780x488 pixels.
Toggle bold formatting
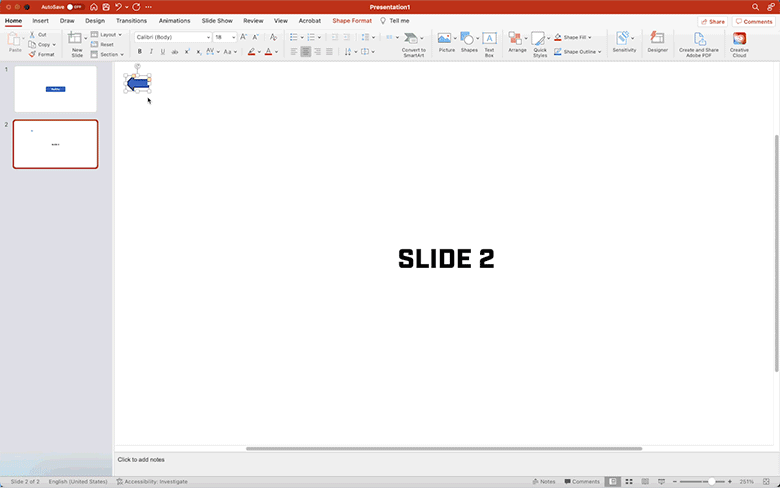click(x=139, y=51)
